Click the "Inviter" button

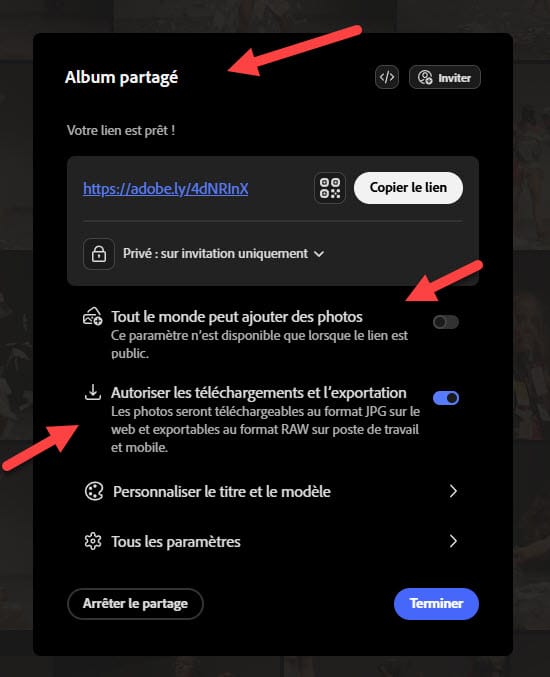coord(445,77)
